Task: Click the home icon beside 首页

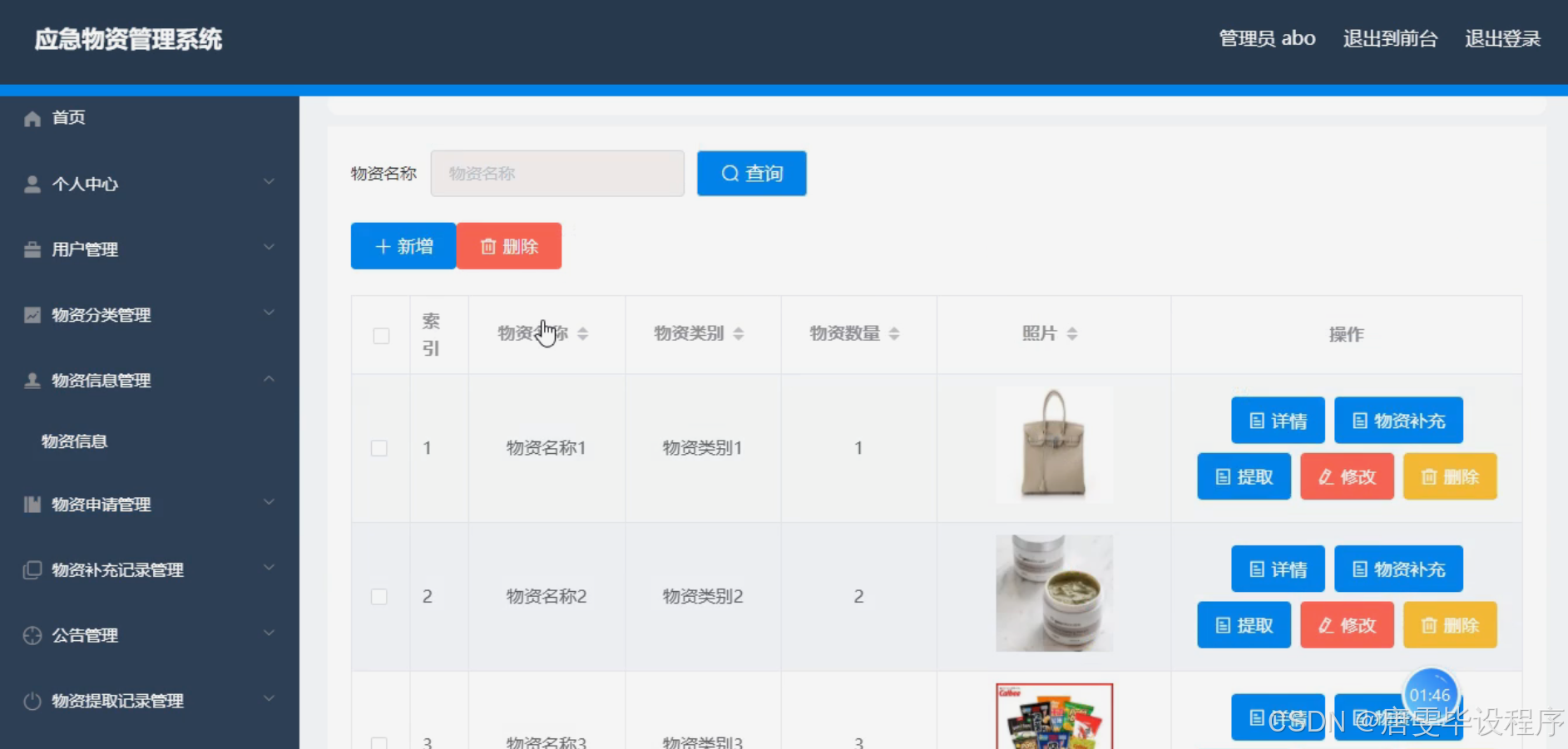Action: pos(32,118)
